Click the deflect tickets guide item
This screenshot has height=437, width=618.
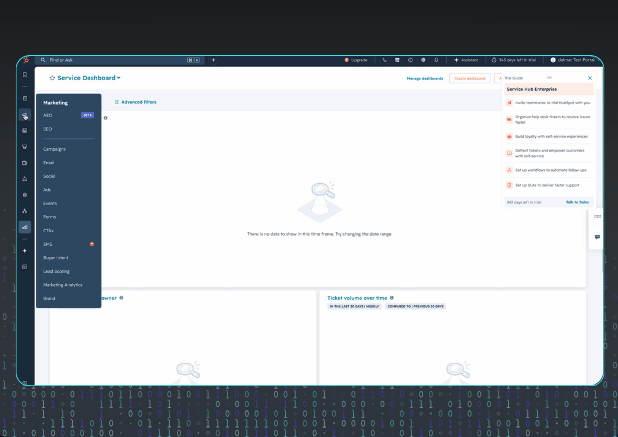(x=549, y=153)
